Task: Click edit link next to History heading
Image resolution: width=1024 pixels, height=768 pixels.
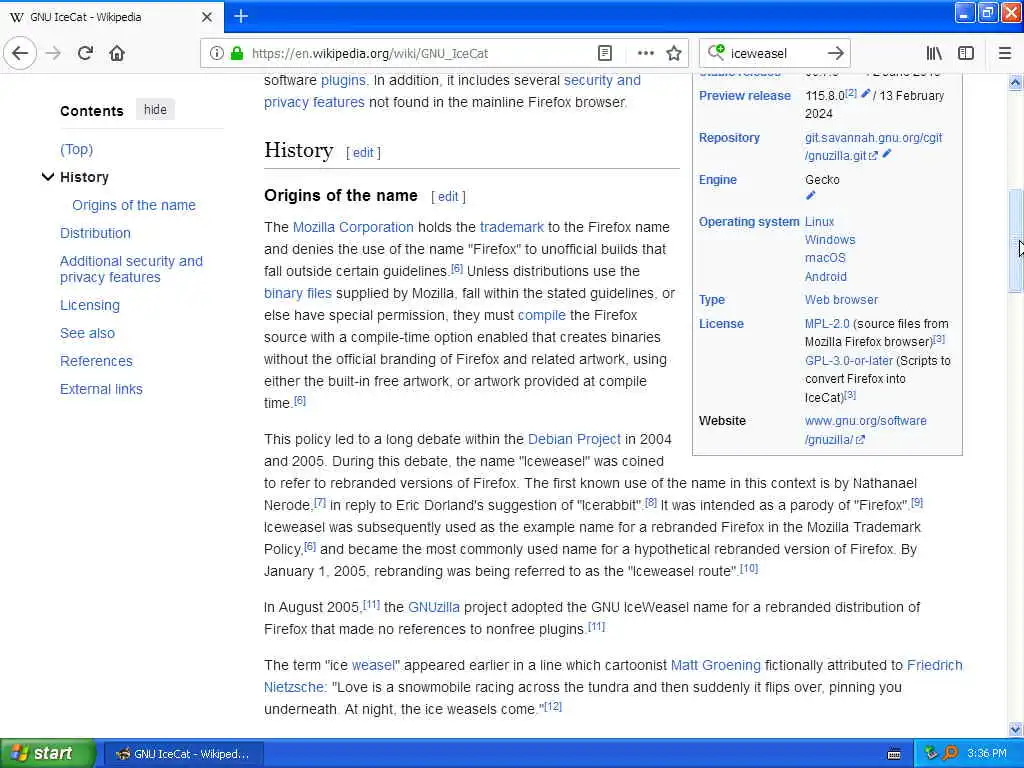Action: point(363,153)
